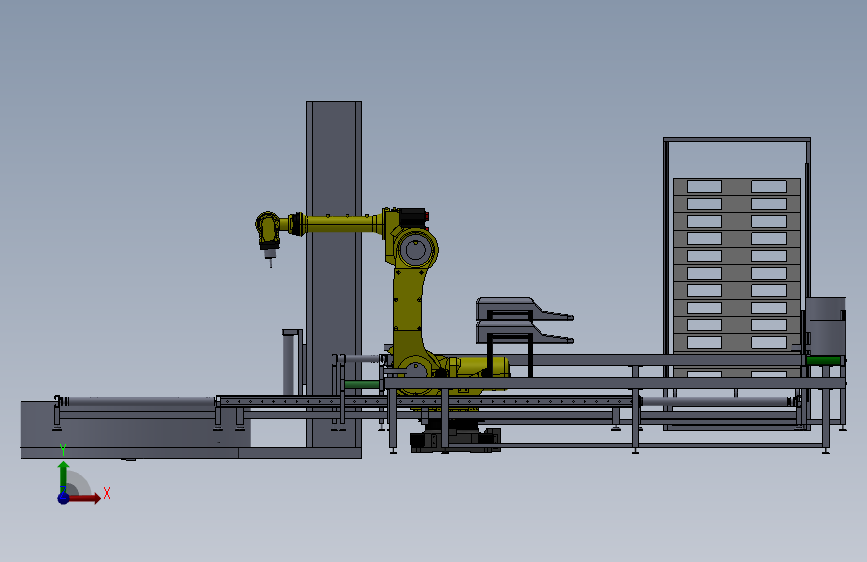Viewport: 867px width, 562px height.
Task: Click the green Y axis arrow of triad
Action: click(63, 476)
